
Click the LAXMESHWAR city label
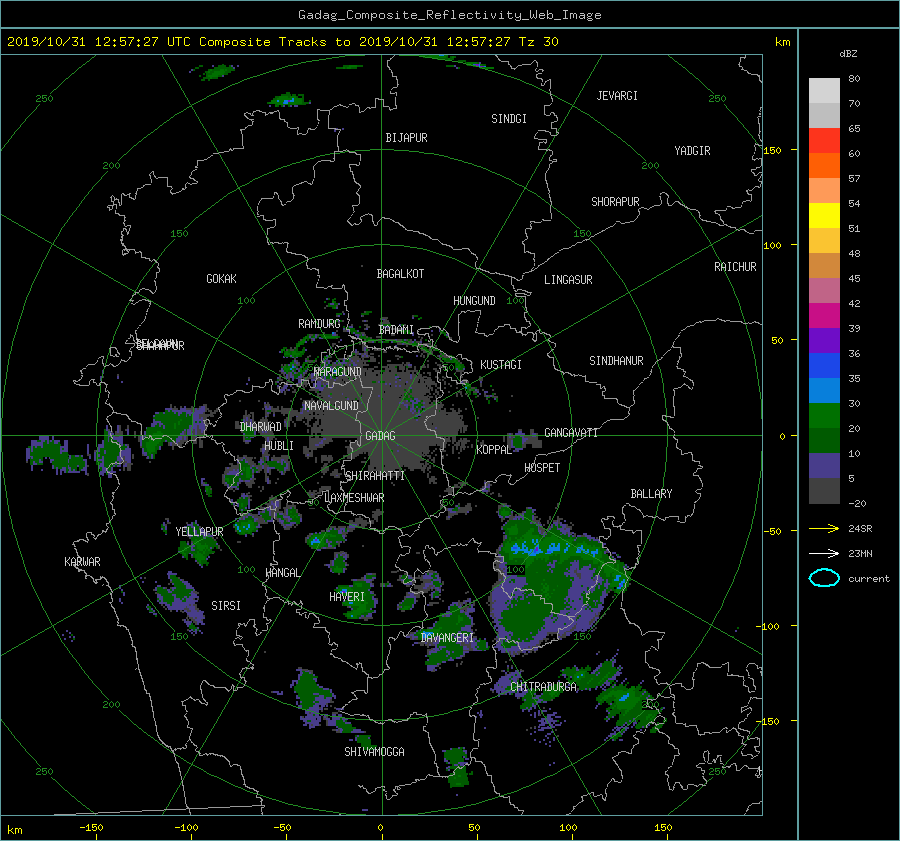(354, 498)
